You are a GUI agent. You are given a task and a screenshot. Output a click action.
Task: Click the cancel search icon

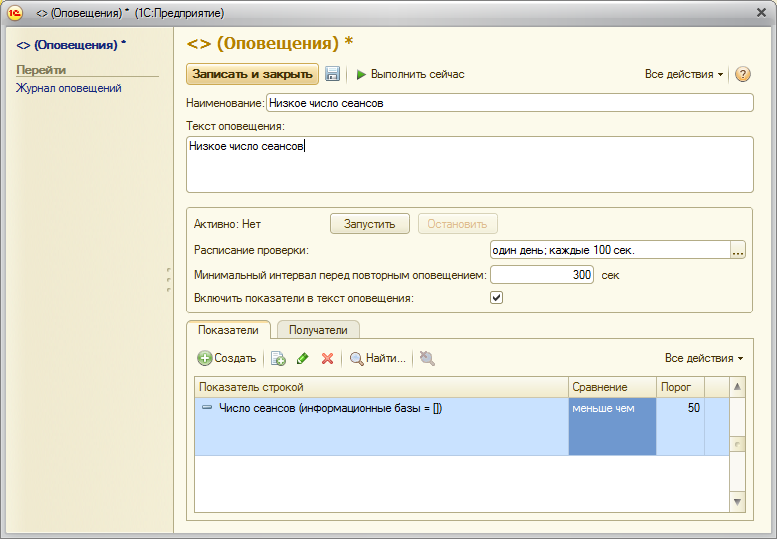[x=427, y=358]
